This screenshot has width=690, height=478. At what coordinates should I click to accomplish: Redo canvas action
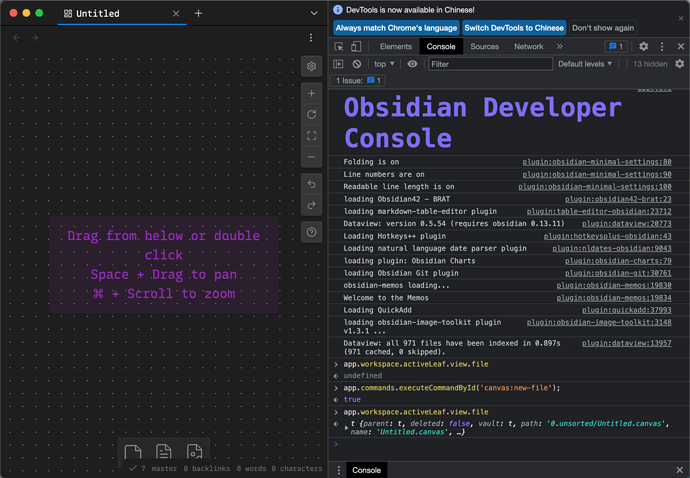click(312, 205)
